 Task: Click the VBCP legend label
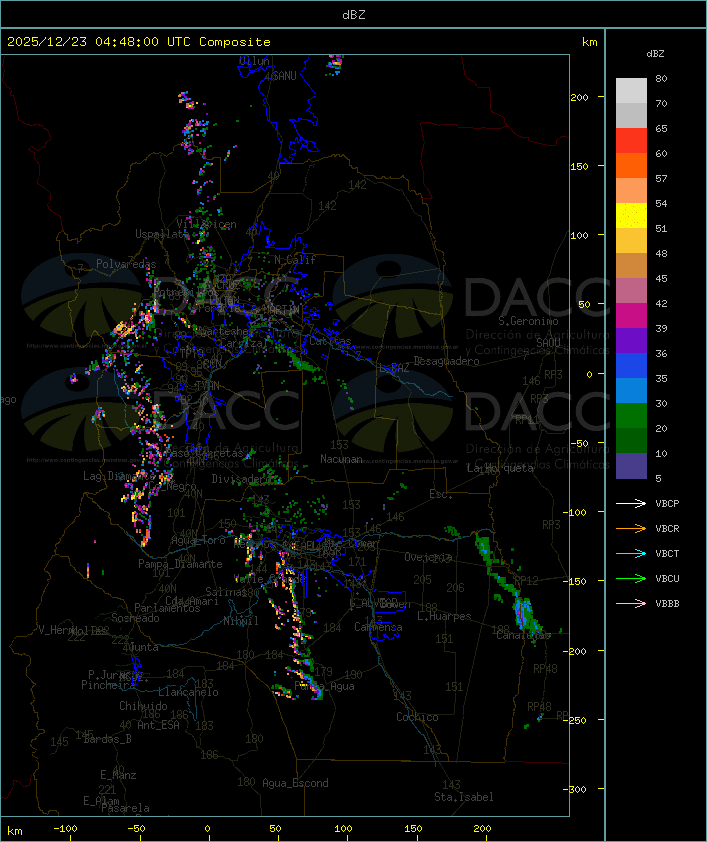pos(667,503)
